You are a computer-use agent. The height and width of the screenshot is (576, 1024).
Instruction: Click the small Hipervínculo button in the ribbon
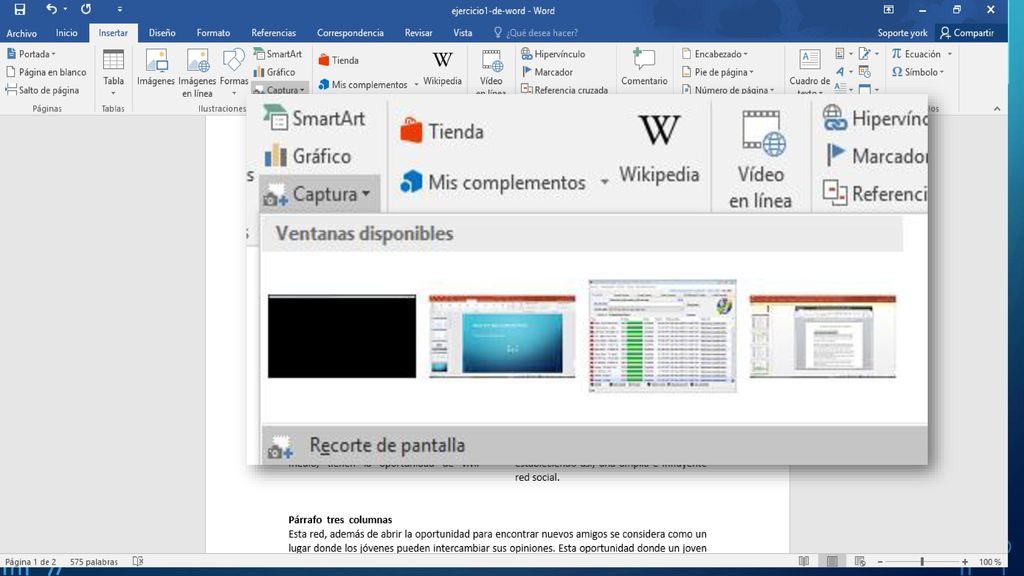[553, 54]
